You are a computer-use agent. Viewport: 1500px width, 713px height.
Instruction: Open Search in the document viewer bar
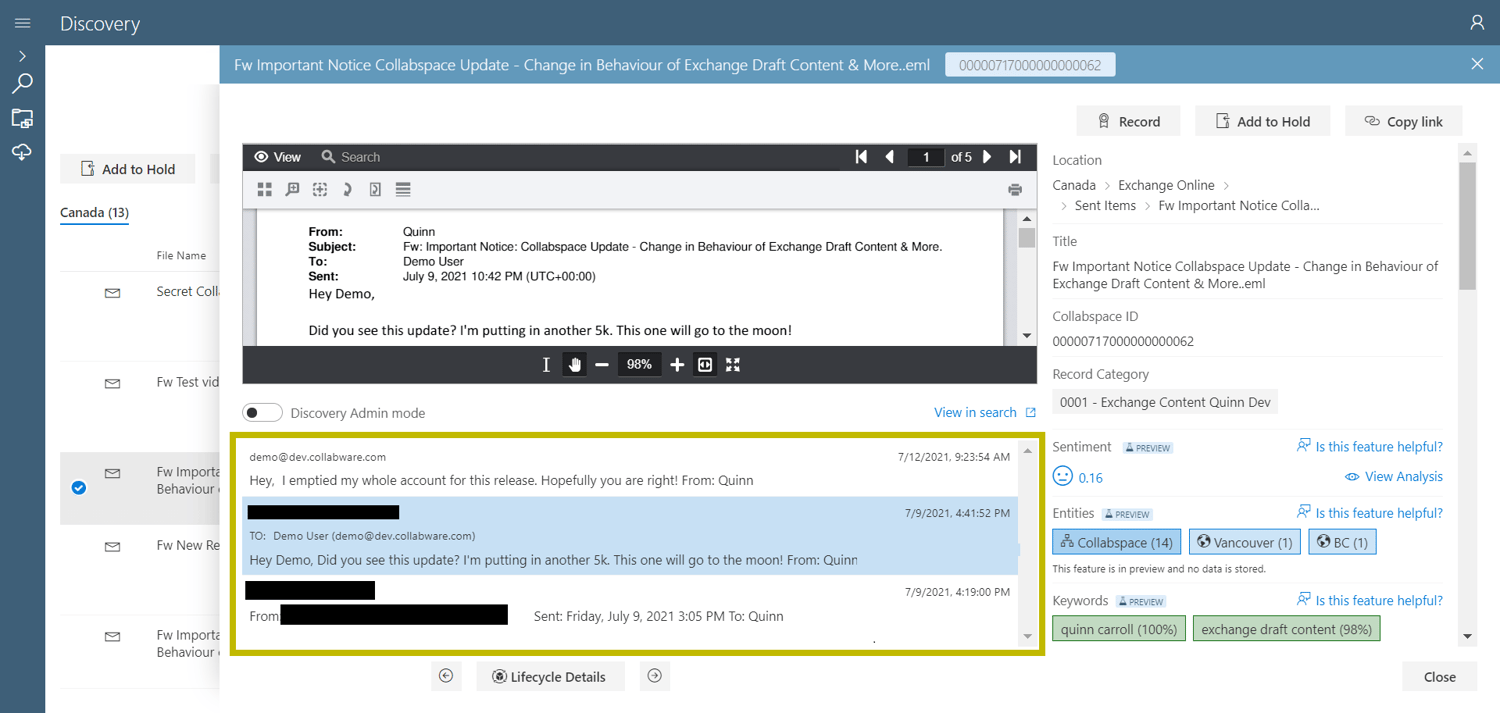click(350, 157)
